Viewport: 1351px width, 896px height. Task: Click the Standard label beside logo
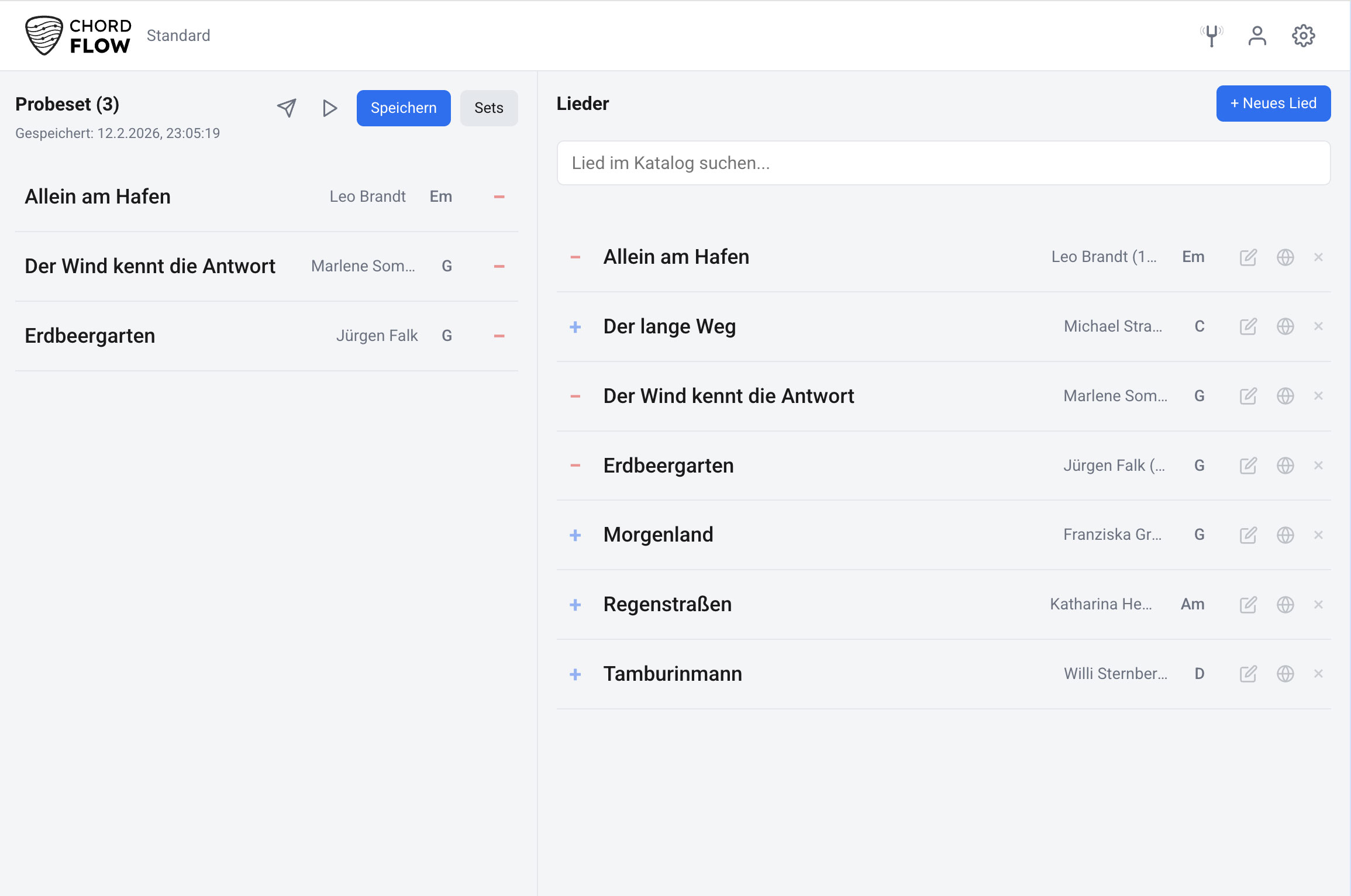click(178, 36)
